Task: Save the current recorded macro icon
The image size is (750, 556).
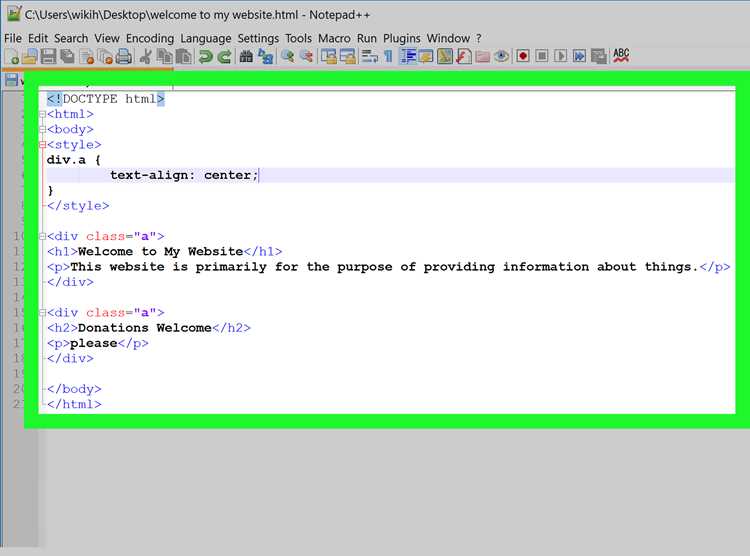Action: tap(598, 56)
